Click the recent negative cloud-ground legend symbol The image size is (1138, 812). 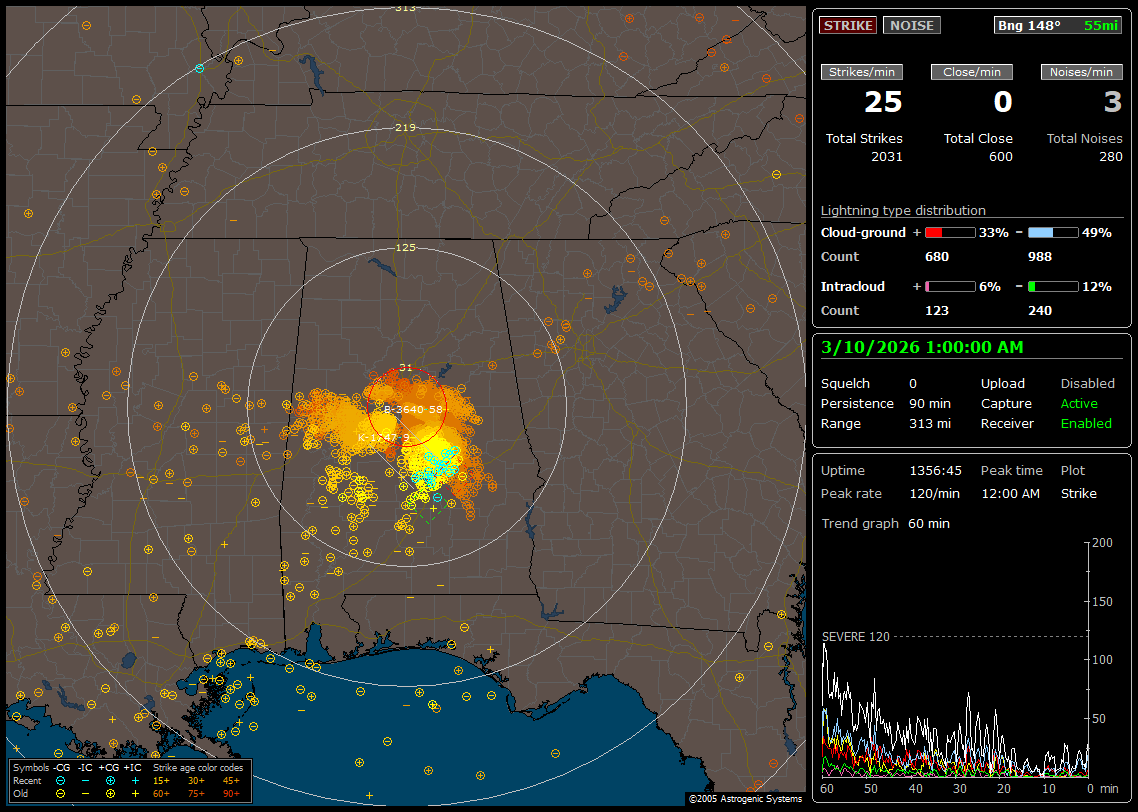[61, 780]
